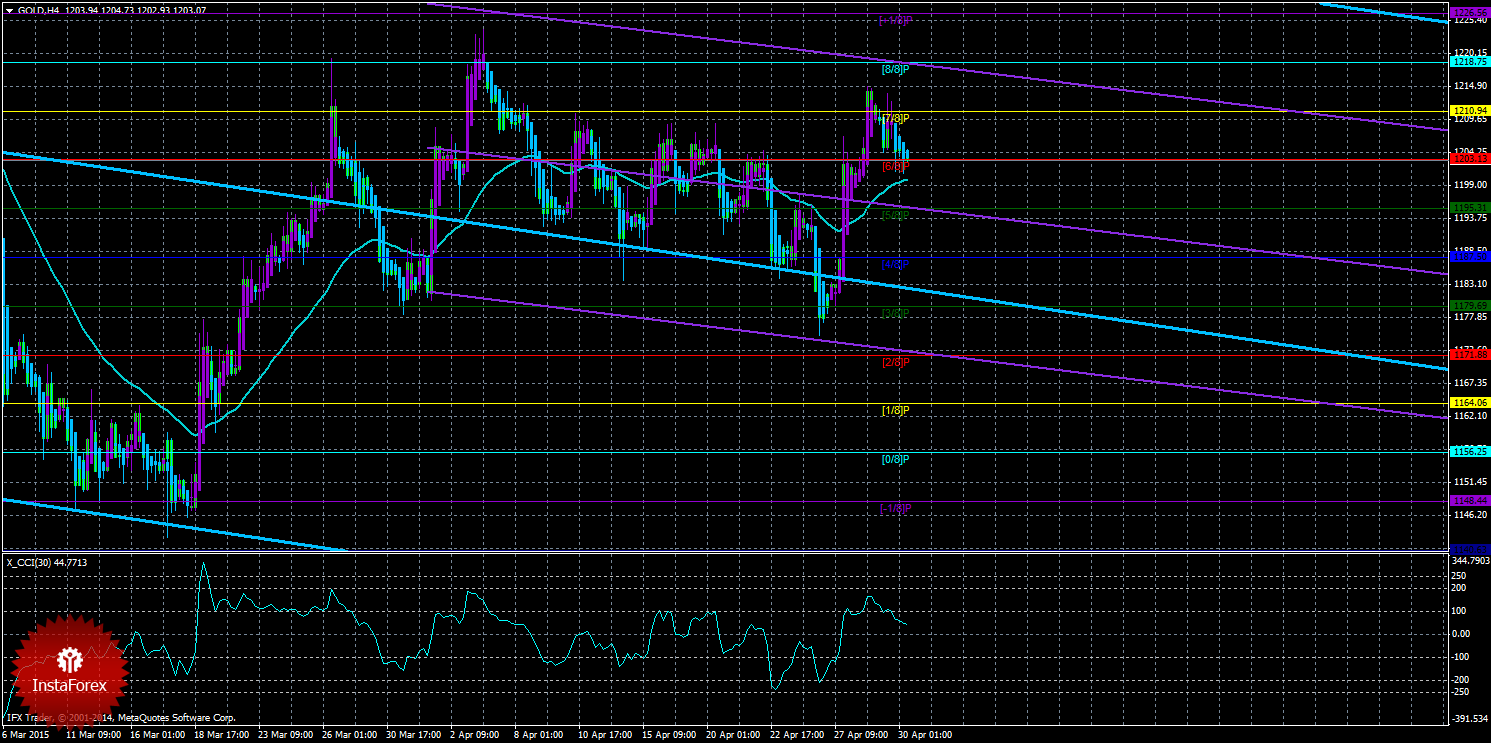Click the 18 Mar 17:00 time label

pos(221,735)
